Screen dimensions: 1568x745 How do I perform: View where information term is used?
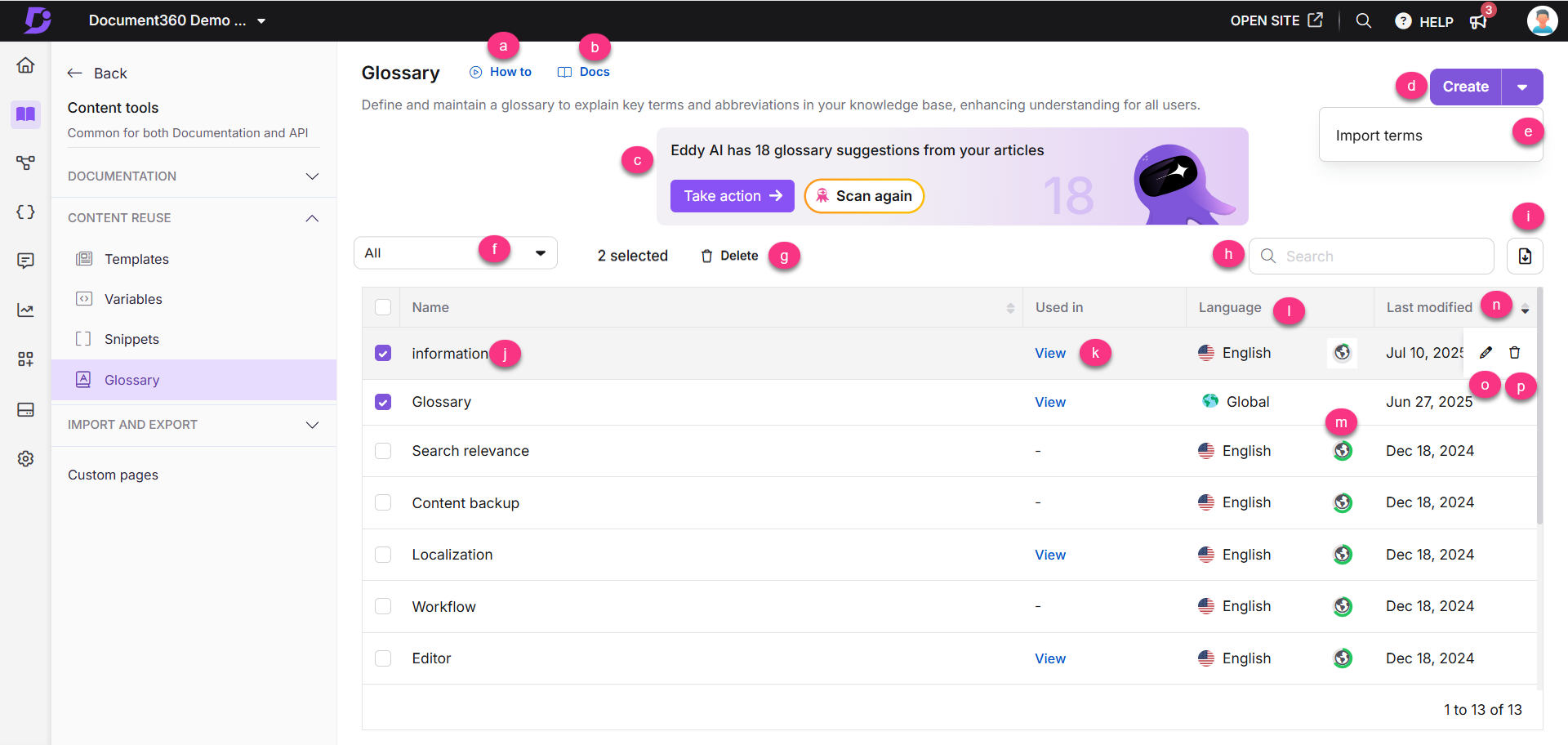[x=1050, y=353]
